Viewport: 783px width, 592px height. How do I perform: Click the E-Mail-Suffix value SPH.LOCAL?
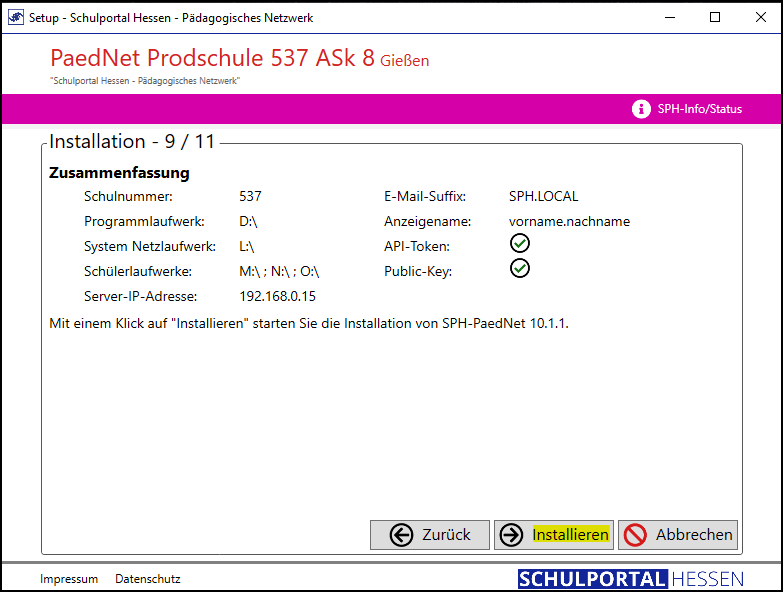pyautogui.click(x=543, y=197)
